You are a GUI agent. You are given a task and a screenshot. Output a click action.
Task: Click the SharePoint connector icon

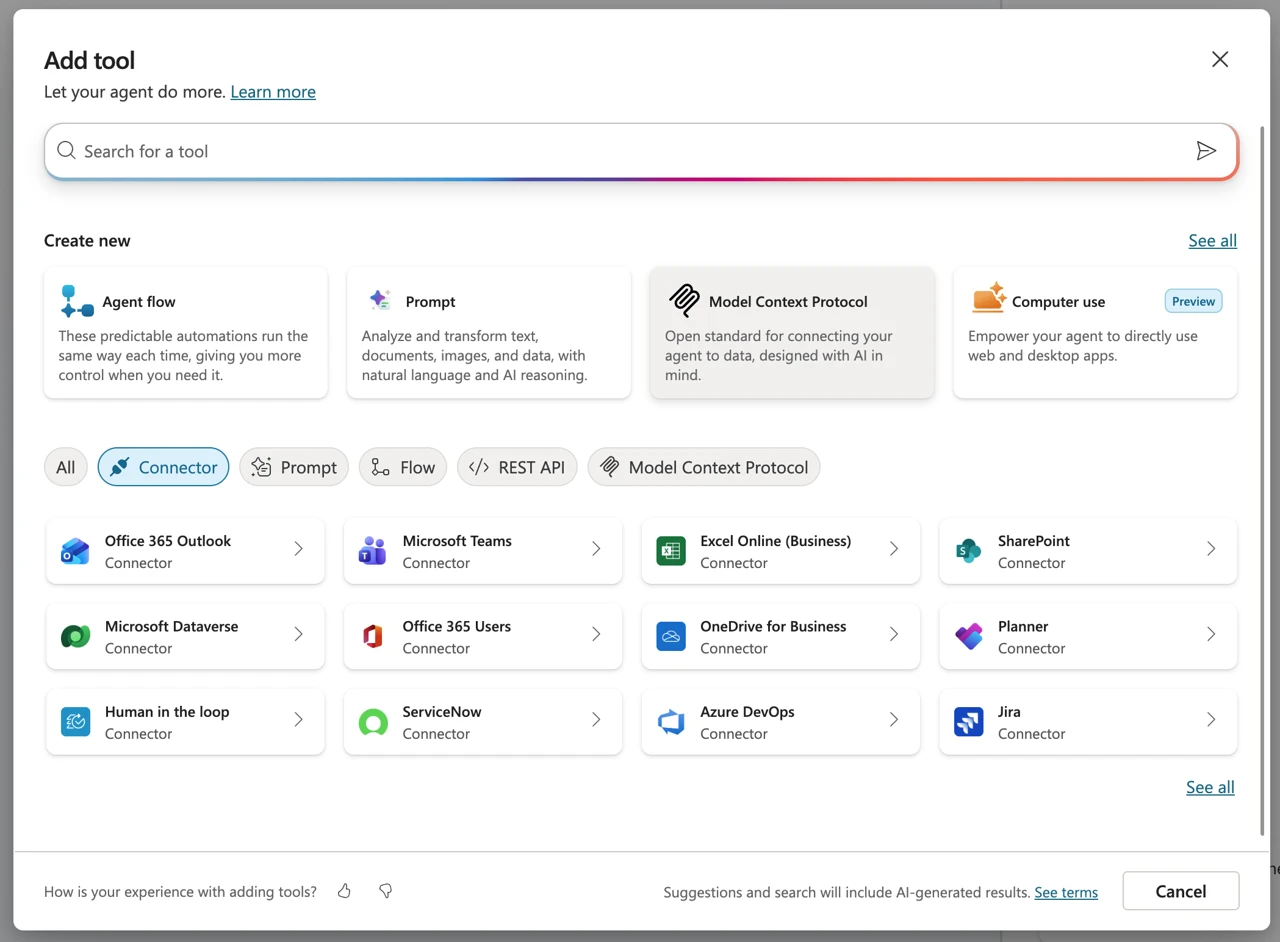(968, 551)
